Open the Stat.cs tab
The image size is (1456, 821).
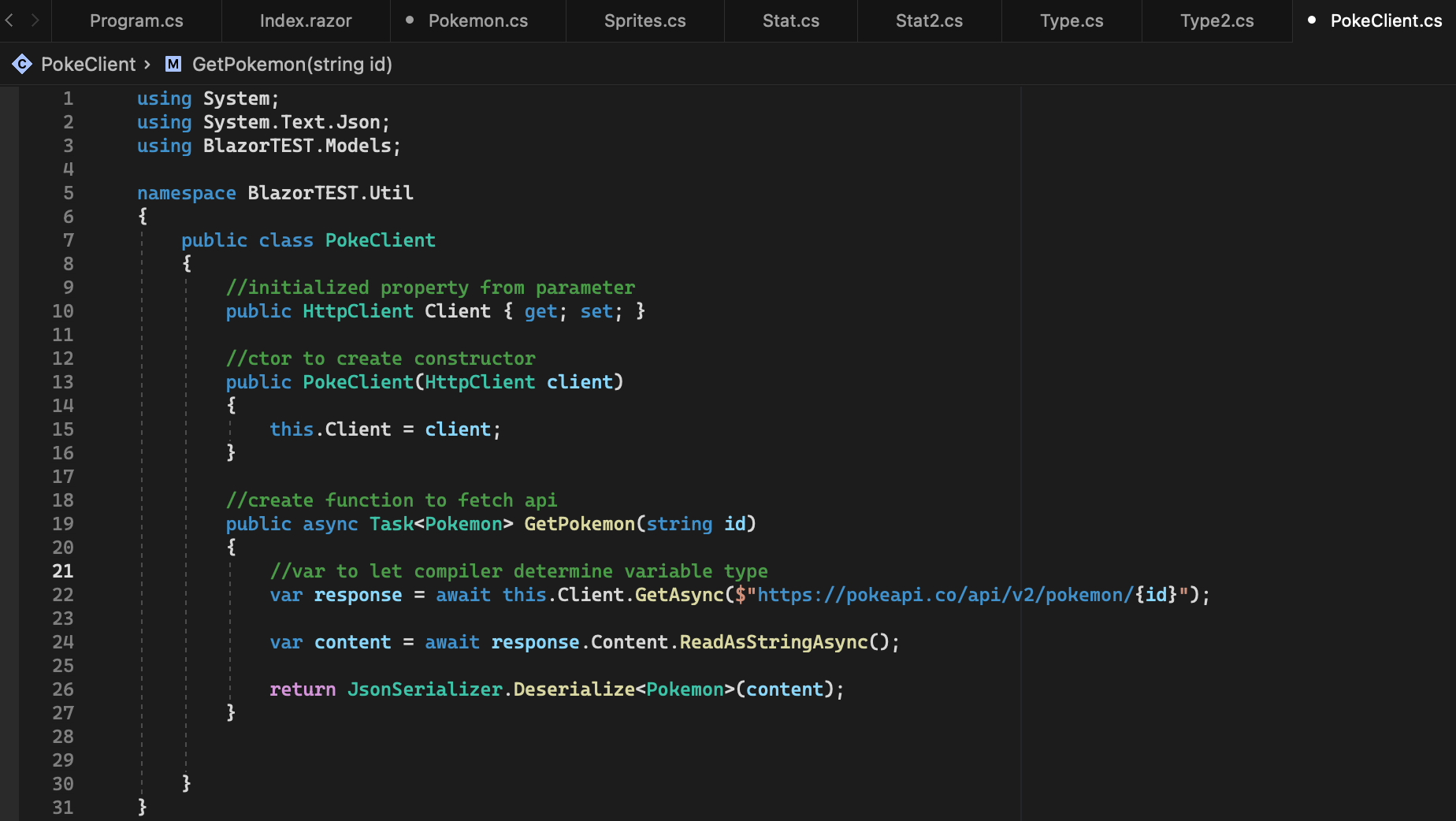(x=791, y=20)
